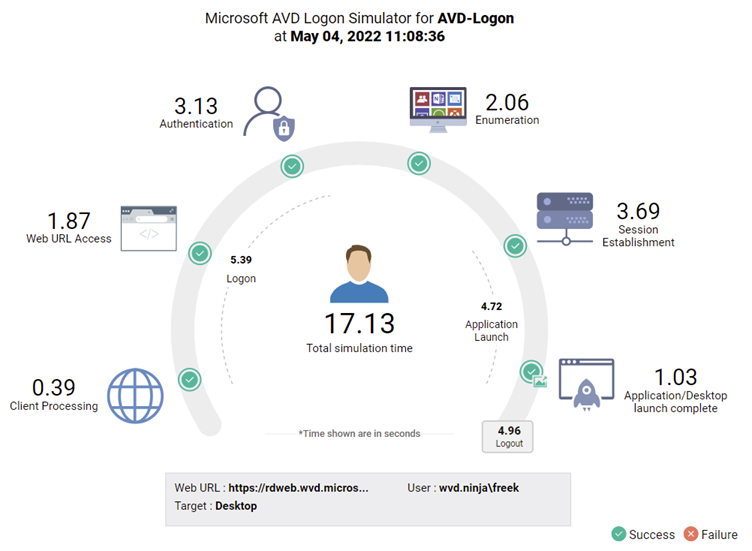
Task: Click the rocket launch complete icon
Action: [x=586, y=385]
